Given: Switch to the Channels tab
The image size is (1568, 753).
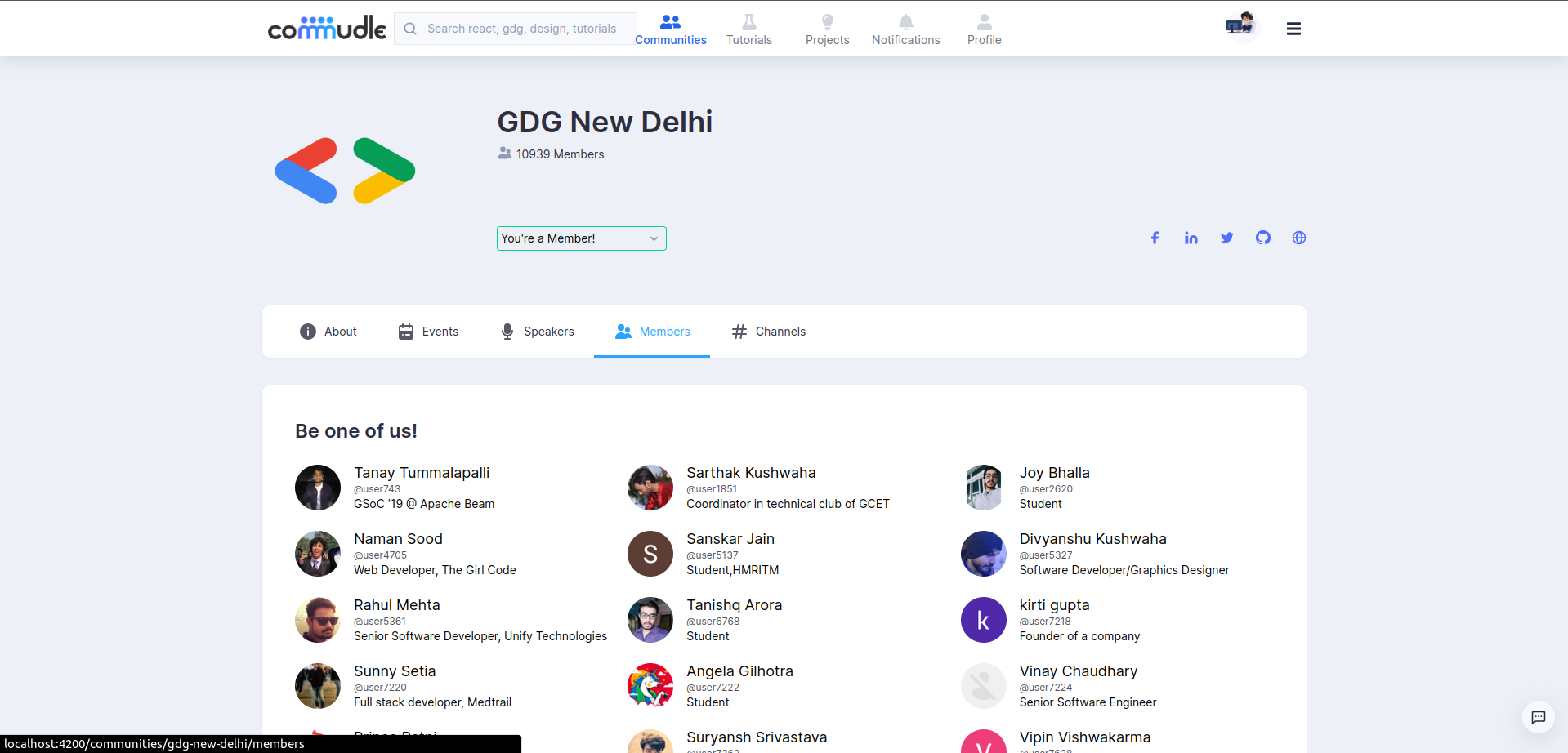Looking at the screenshot, I should (768, 332).
